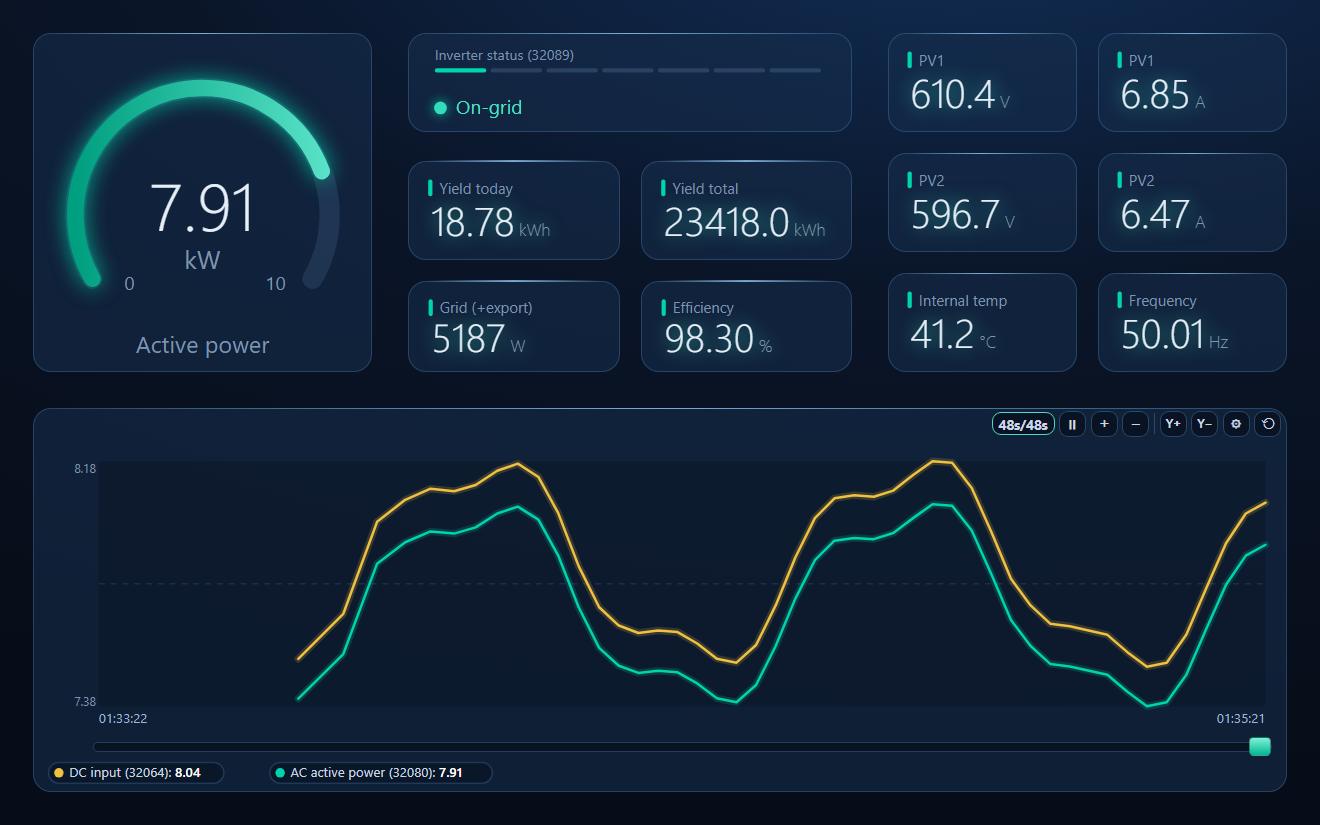Viewport: 1320px width, 825px height.
Task: Zoom in the chart time range (+)
Action: point(1104,424)
